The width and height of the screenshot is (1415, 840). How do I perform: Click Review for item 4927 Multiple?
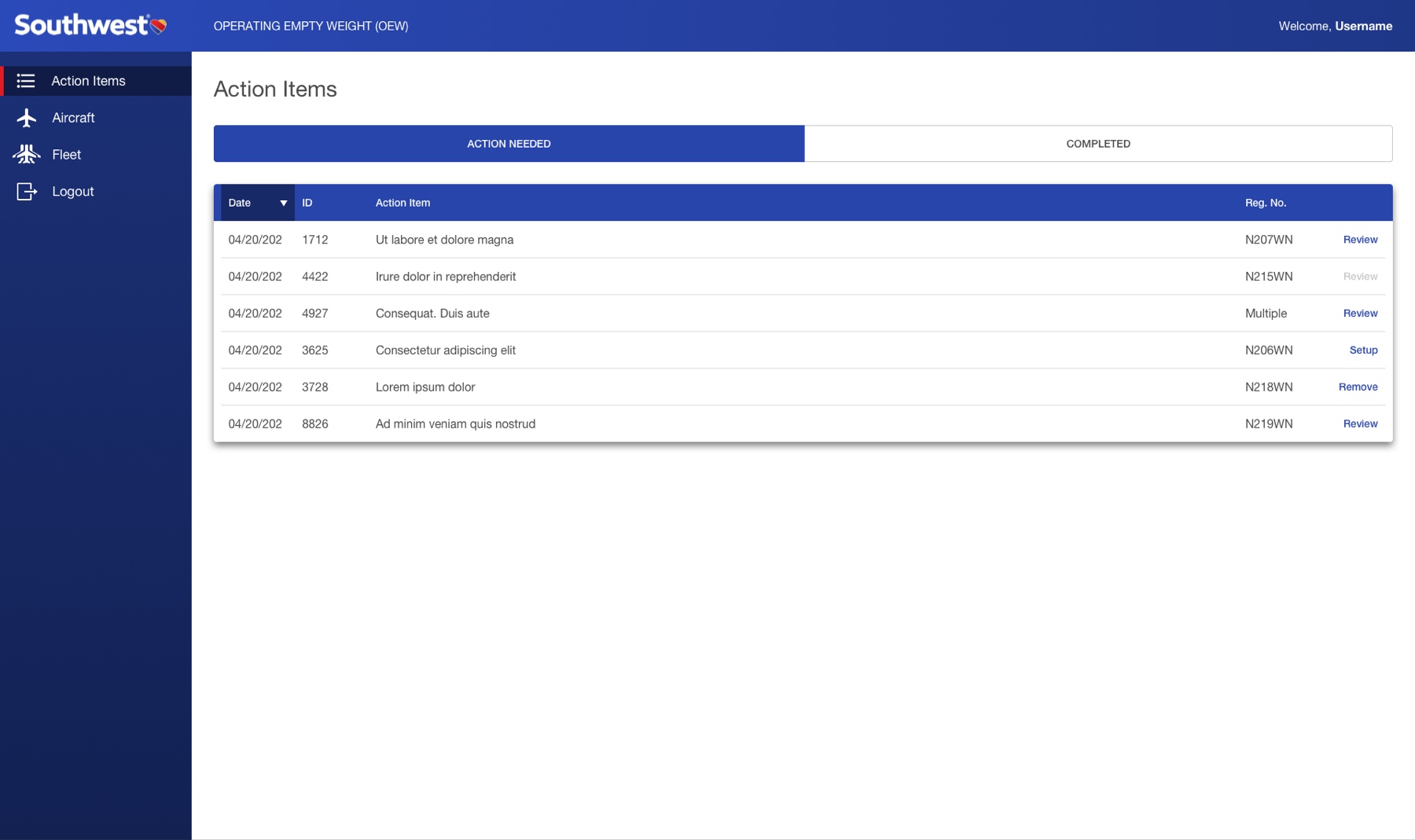pyautogui.click(x=1359, y=314)
